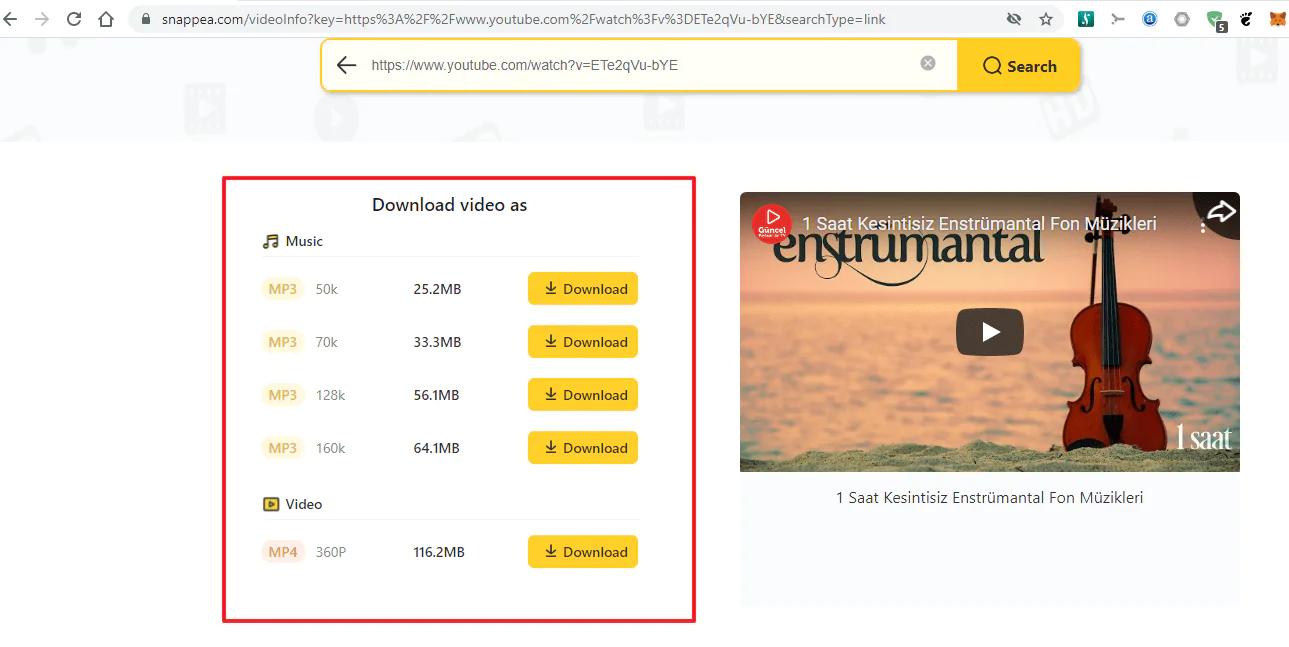Click the back arrow in Snappea search box

tap(346, 65)
